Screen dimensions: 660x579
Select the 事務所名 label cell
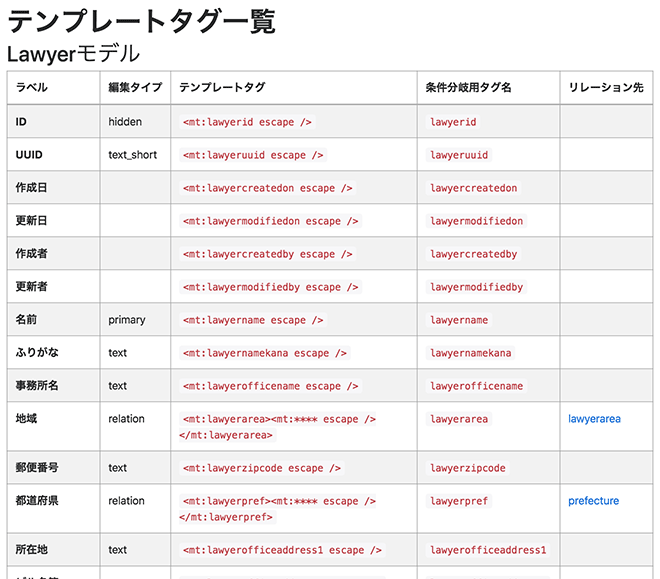point(53,386)
